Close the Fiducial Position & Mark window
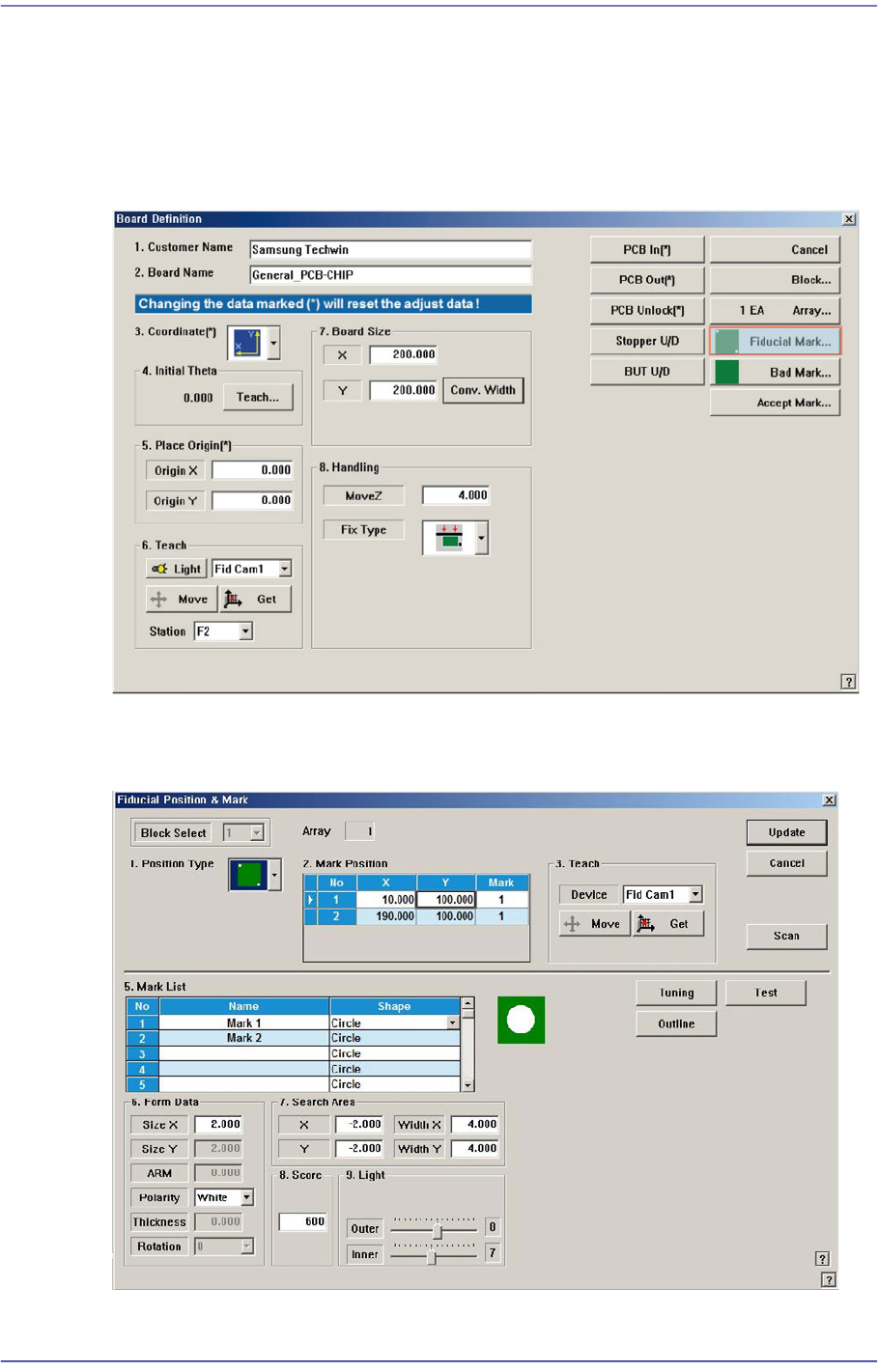This screenshot has height=1372, width=878. coord(829,800)
